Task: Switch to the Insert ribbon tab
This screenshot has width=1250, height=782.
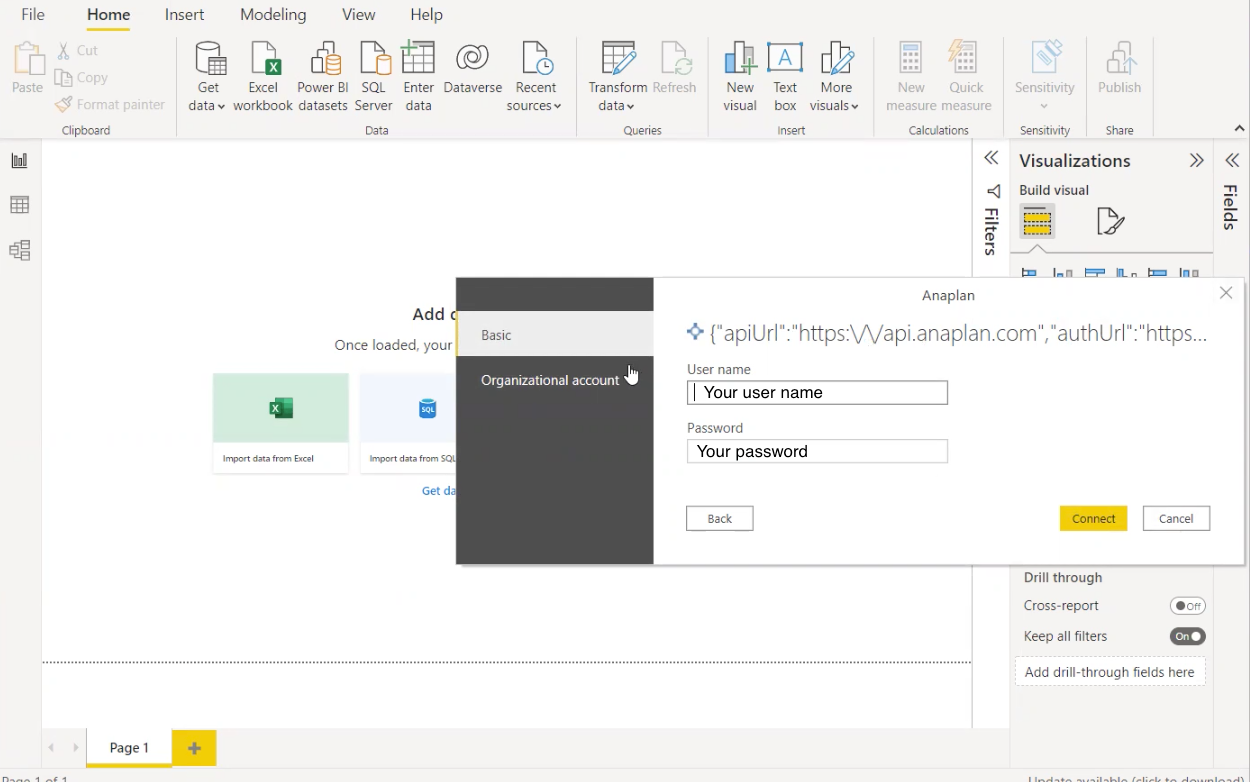Action: click(184, 14)
